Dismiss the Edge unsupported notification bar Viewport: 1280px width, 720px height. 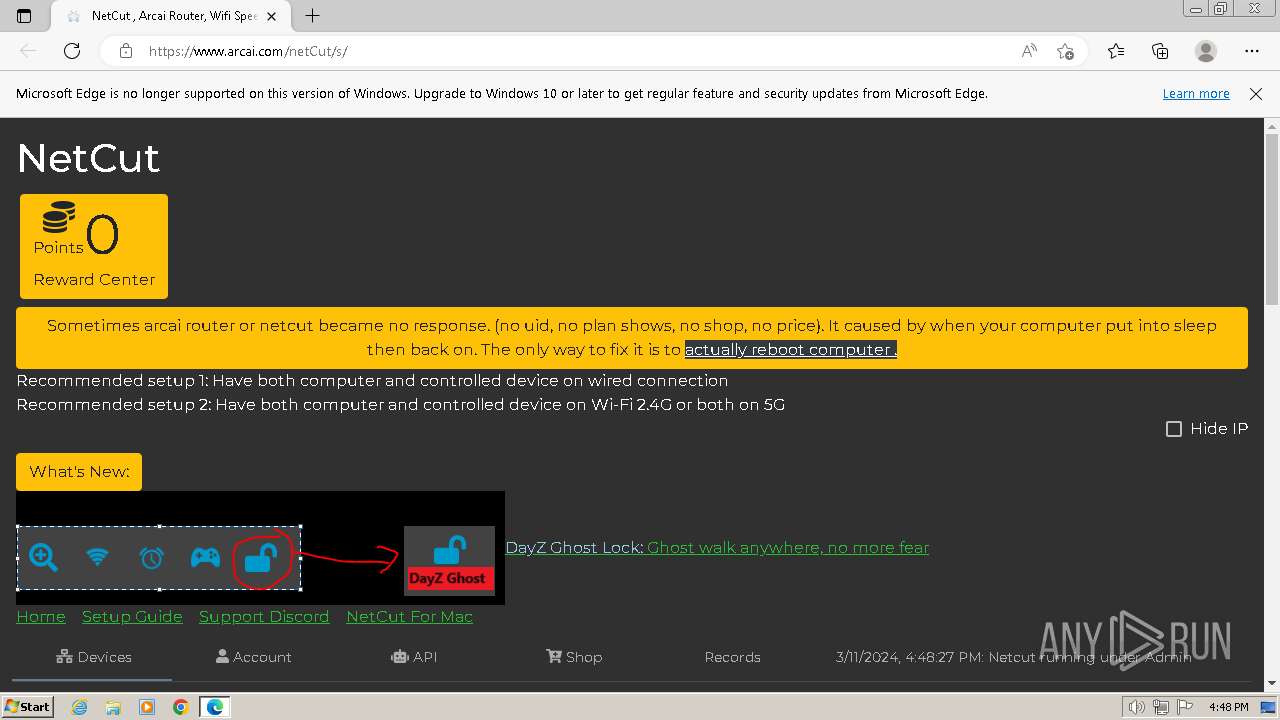pos(1256,94)
